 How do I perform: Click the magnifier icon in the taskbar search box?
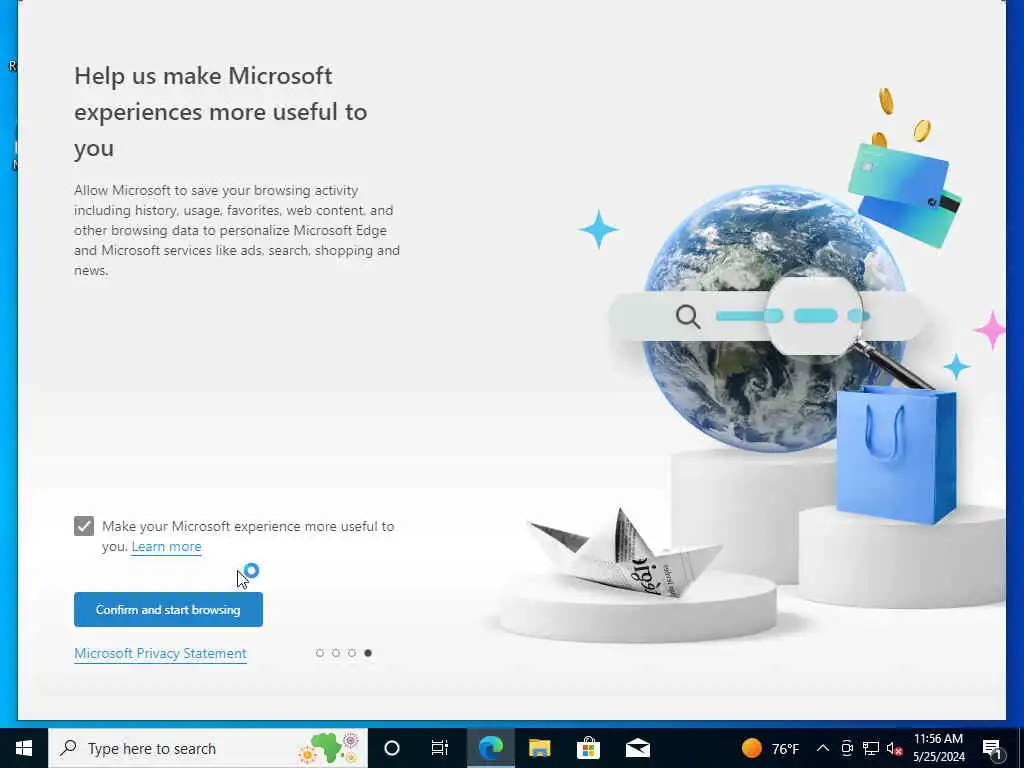pos(68,748)
